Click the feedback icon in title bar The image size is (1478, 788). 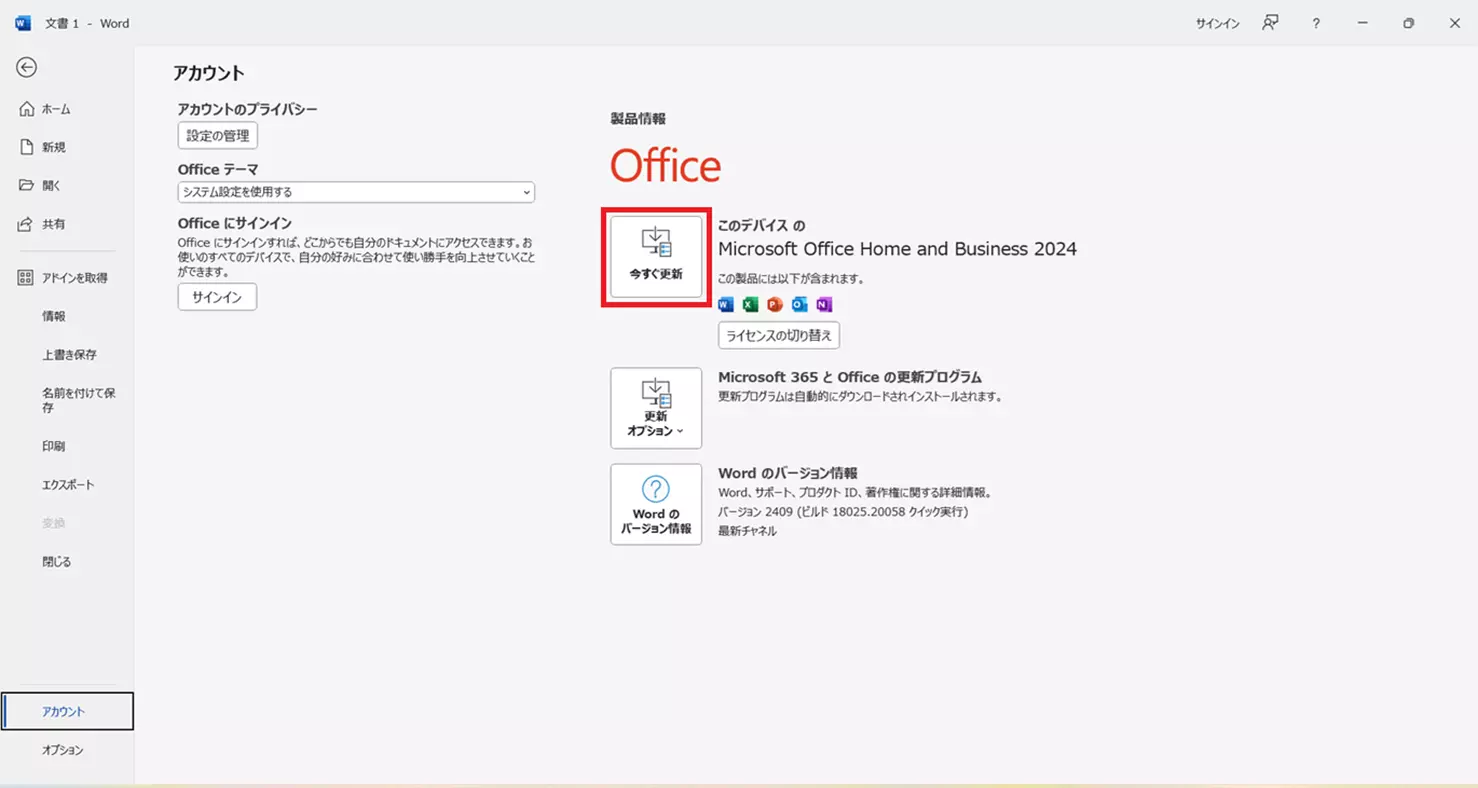[x=1270, y=23]
